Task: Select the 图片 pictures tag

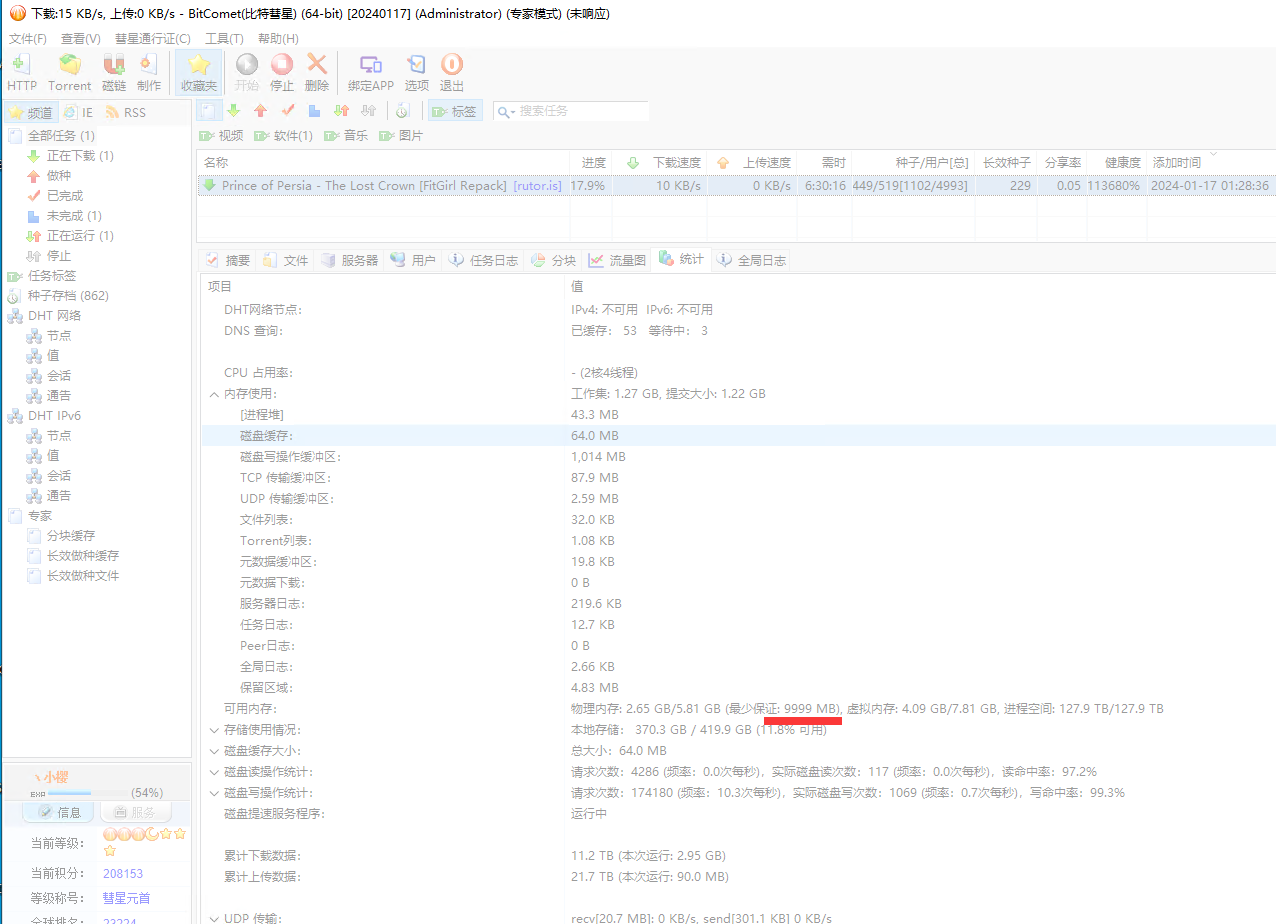Action: coord(401,136)
